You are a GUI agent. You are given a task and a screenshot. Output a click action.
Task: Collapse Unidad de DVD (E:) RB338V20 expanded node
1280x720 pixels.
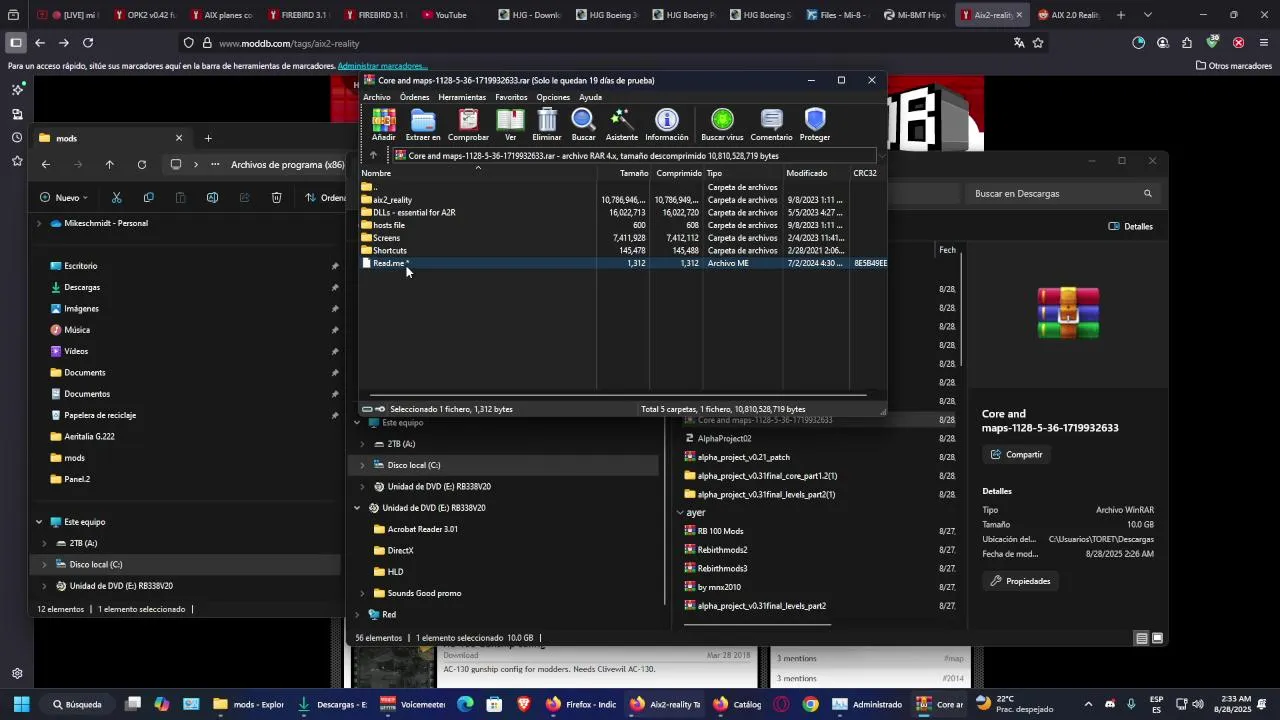[357, 508]
